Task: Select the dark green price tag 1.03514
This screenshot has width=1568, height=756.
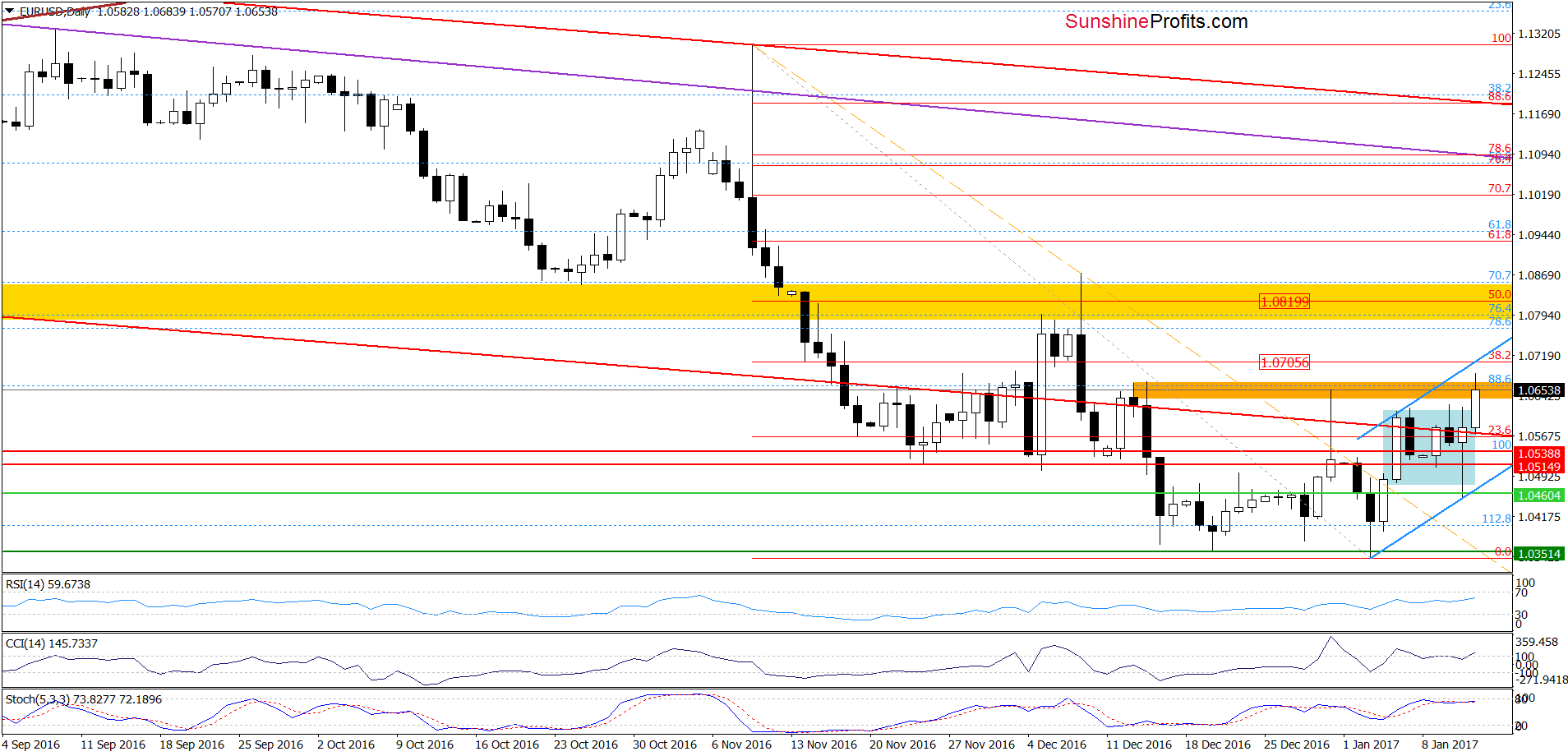Action: (1538, 554)
